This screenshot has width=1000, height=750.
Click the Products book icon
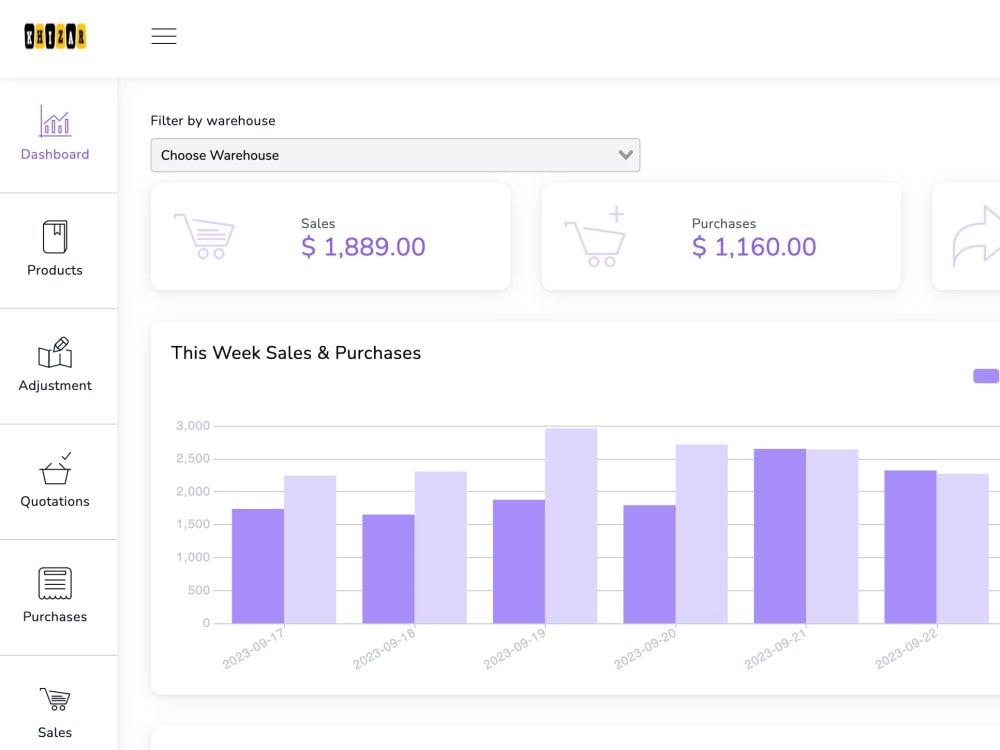(x=55, y=237)
